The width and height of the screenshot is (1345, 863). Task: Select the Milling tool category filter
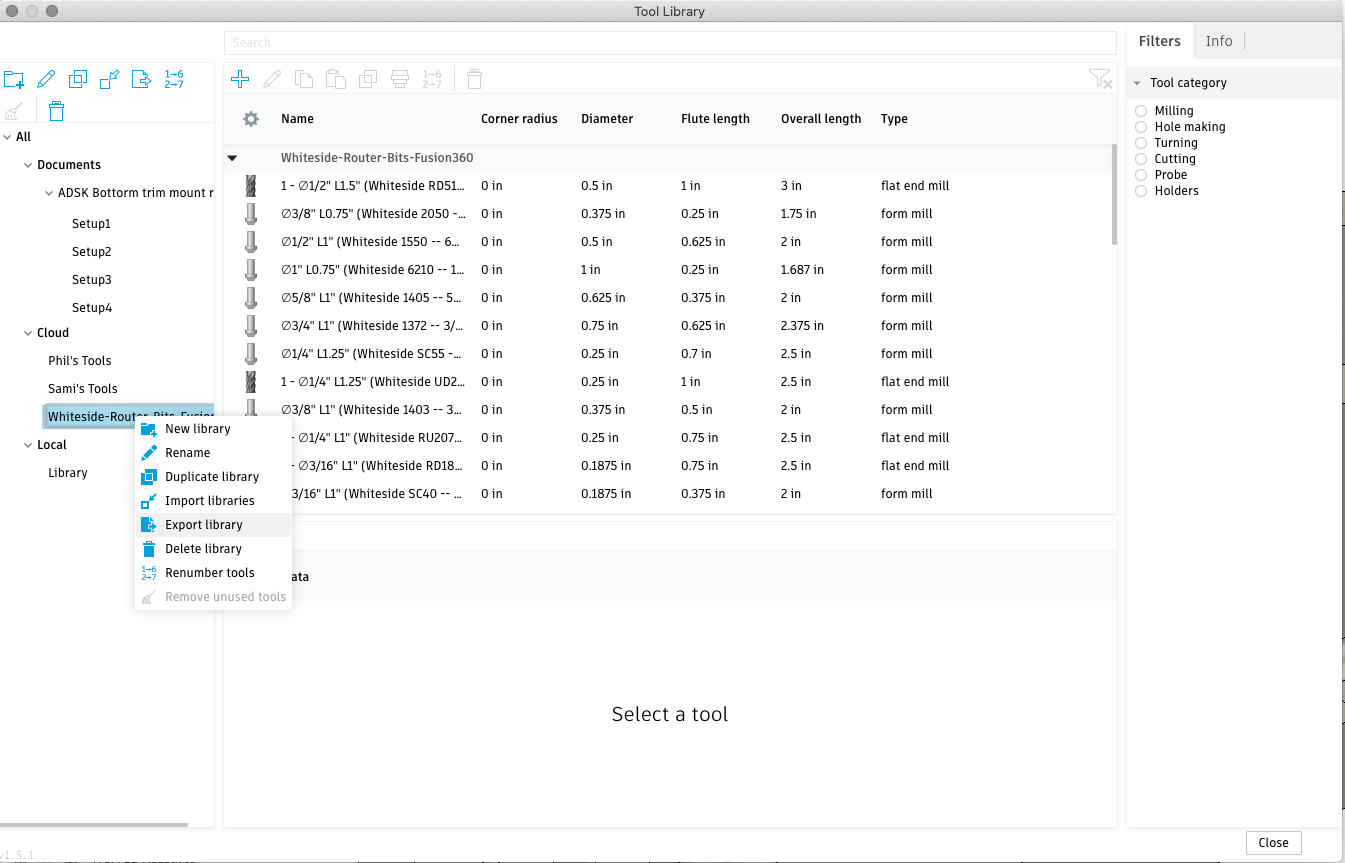click(1141, 111)
